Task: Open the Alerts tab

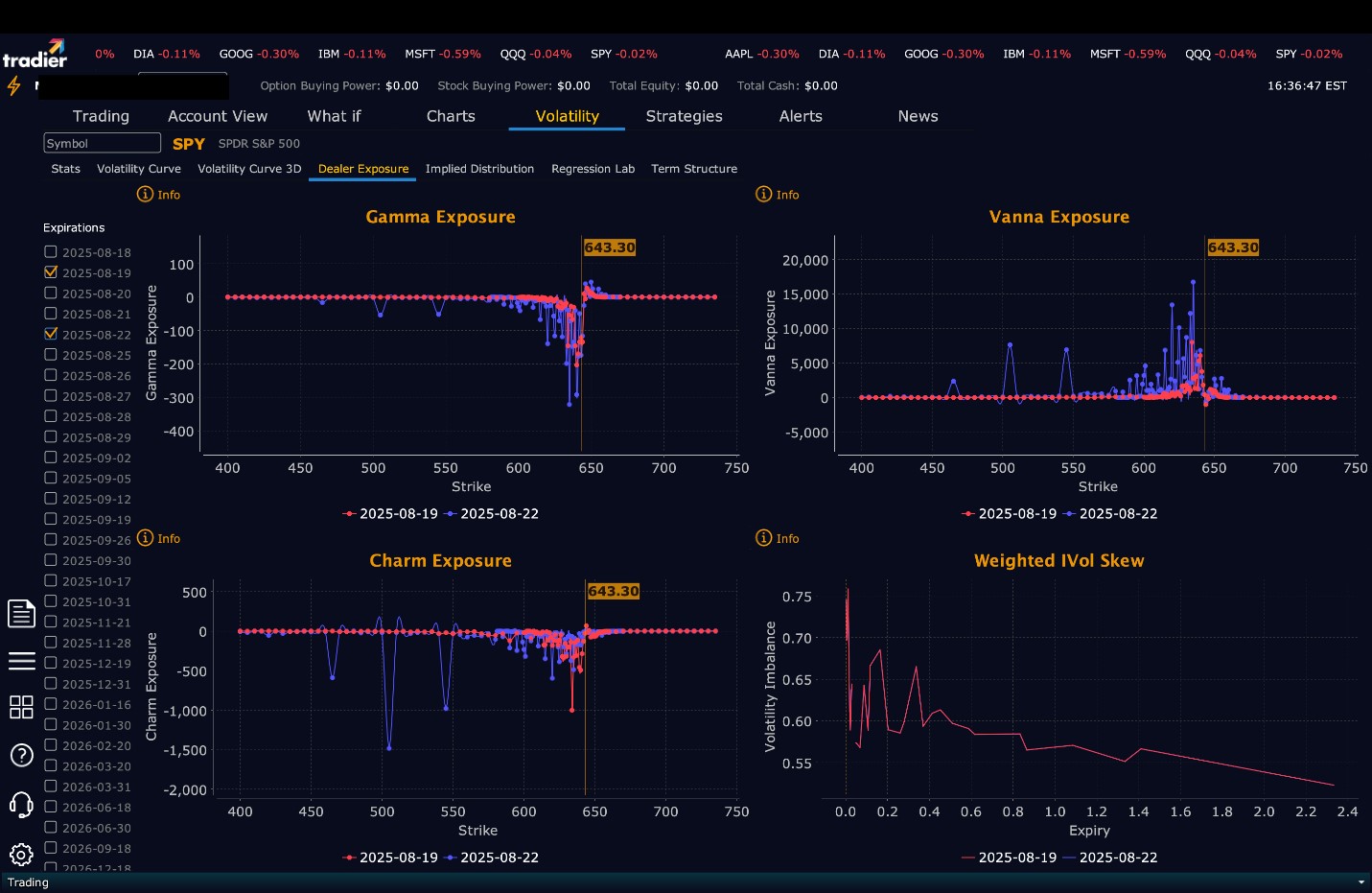Action: click(x=801, y=116)
